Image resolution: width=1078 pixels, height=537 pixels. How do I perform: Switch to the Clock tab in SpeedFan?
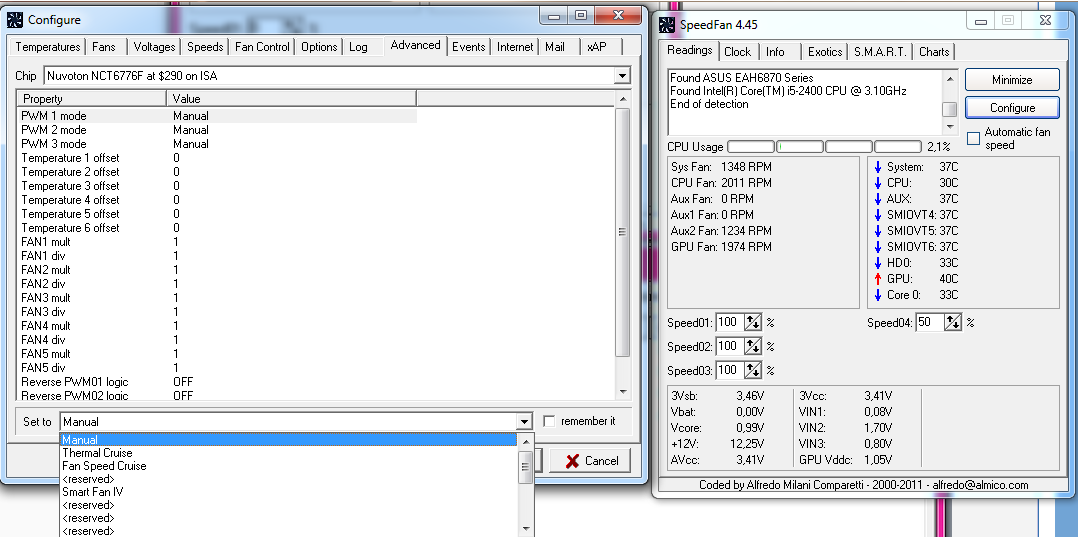tap(737, 52)
